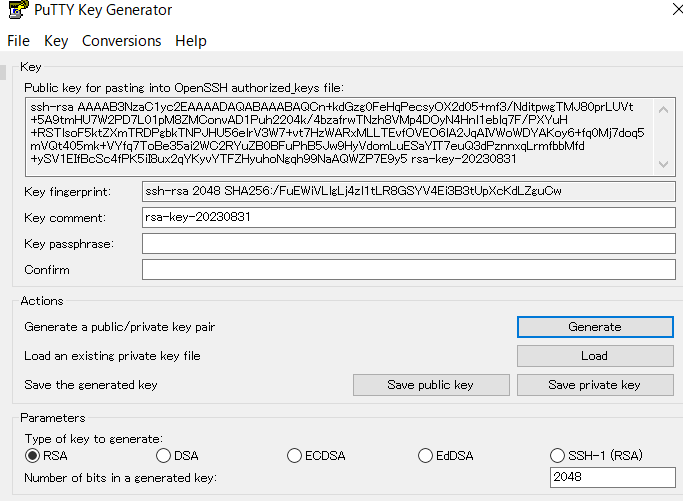683x501 pixels.
Task: Click the number of bits field showing 2048
Action: pos(612,477)
